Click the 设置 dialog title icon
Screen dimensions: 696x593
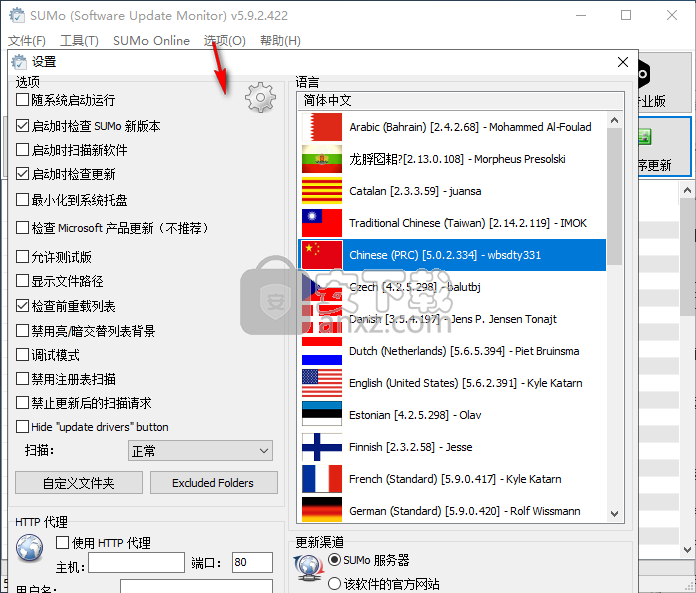point(19,62)
